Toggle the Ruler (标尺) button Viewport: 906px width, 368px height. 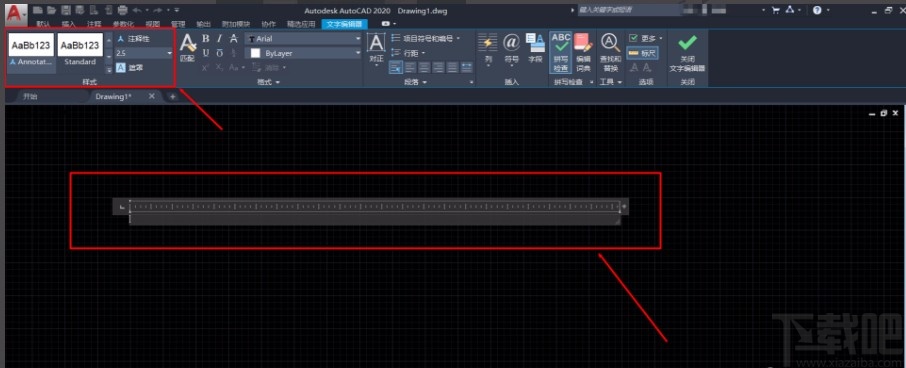643,53
